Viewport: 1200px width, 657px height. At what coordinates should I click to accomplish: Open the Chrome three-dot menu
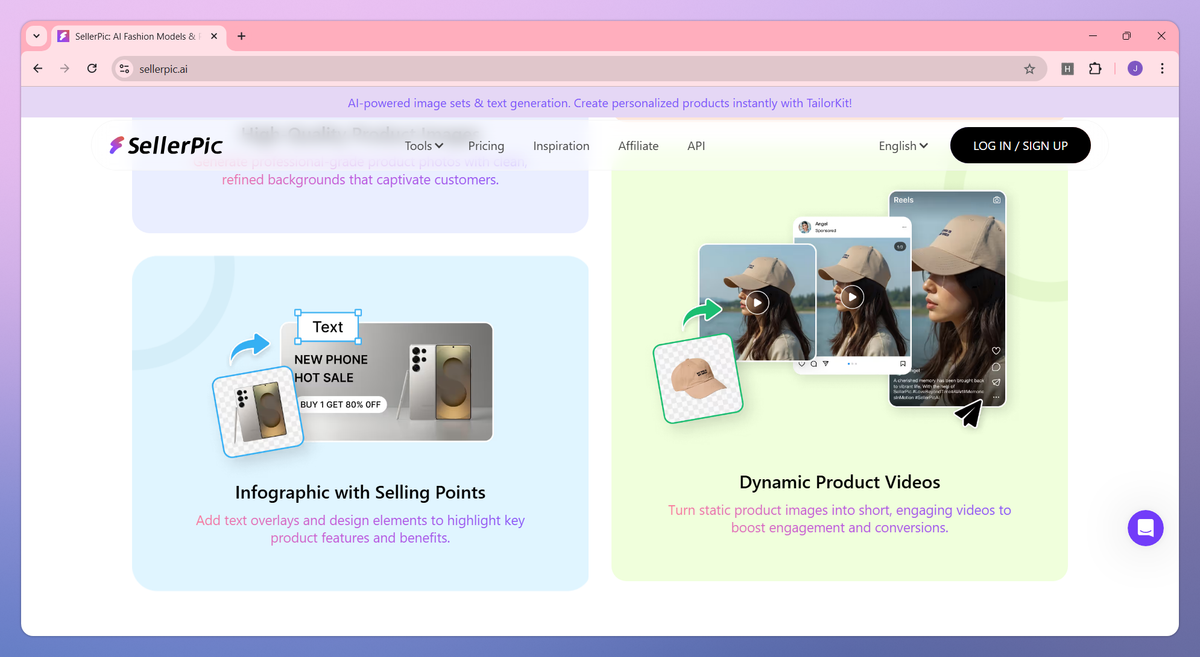coord(1162,69)
